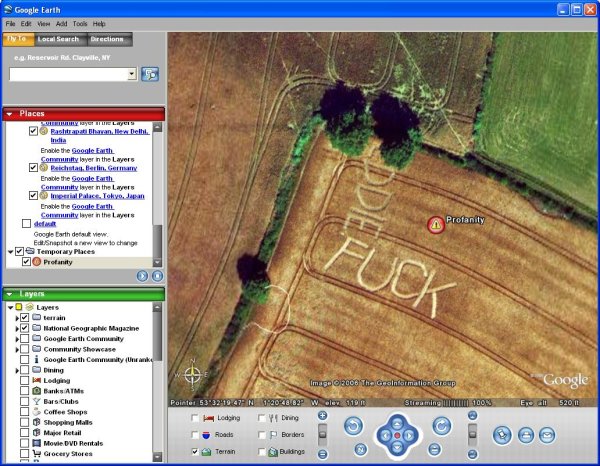Enable the Roads checkbox in bottom panel

click(196, 435)
